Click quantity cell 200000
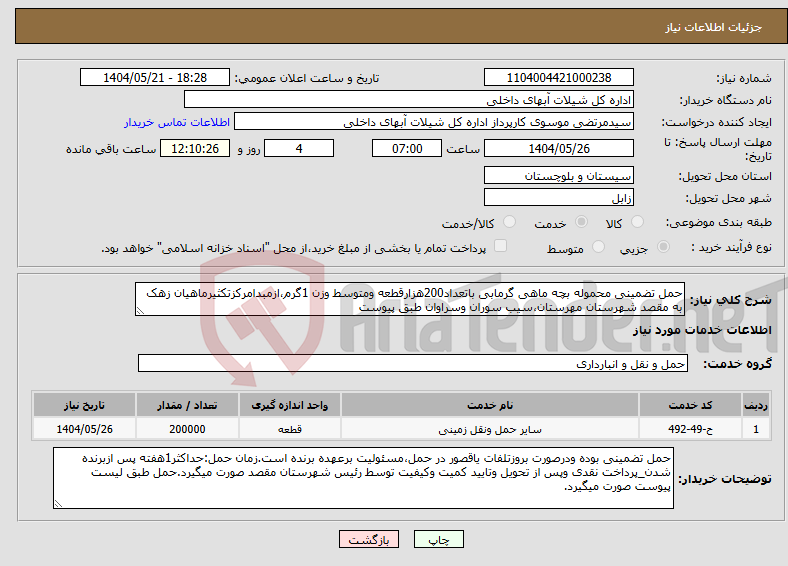Viewport: 788px width, 566px height. pos(187,429)
